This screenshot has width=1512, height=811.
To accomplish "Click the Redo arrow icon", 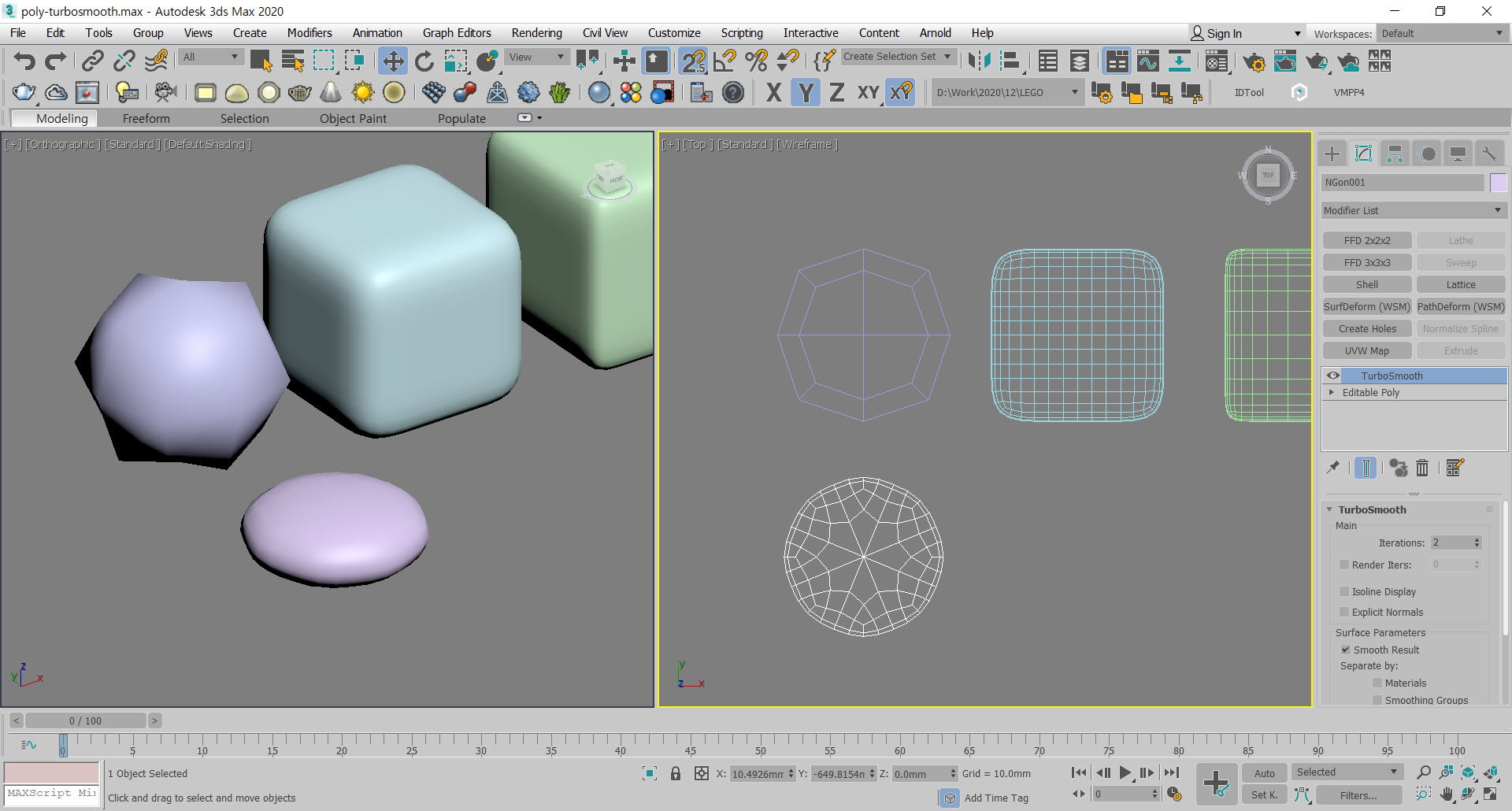I will [55, 61].
